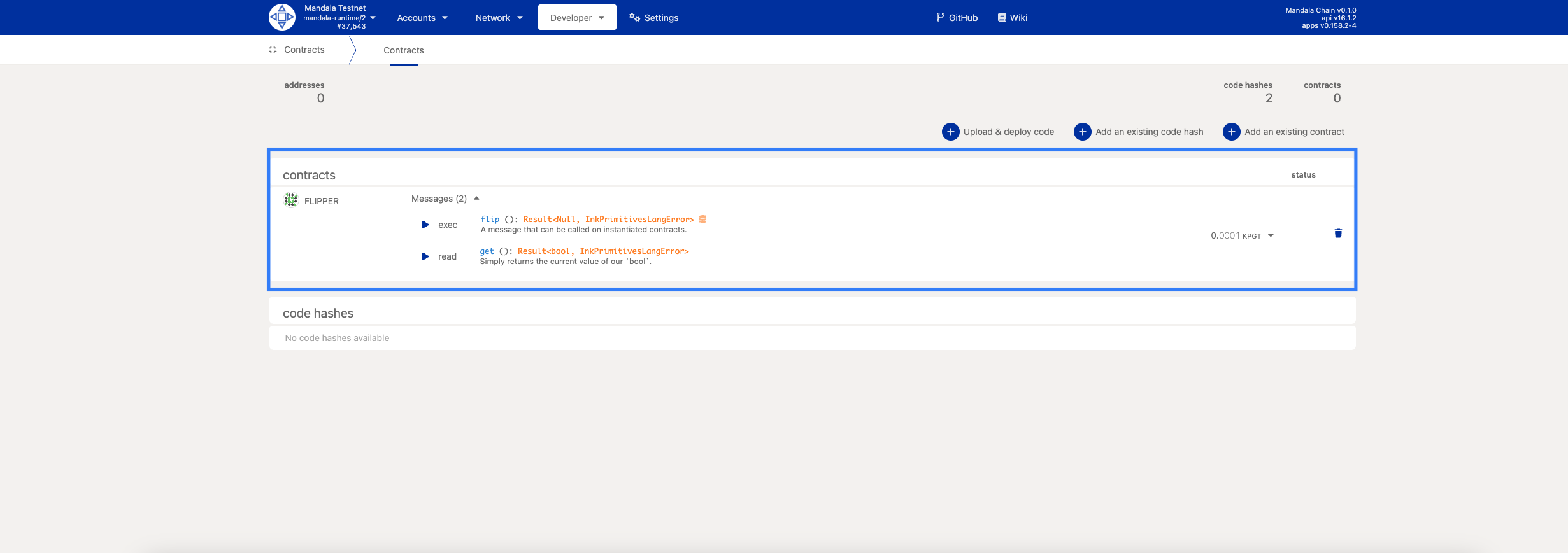Select the Contracts tab
Image resolution: width=1568 pixels, height=553 pixels.
pos(404,50)
